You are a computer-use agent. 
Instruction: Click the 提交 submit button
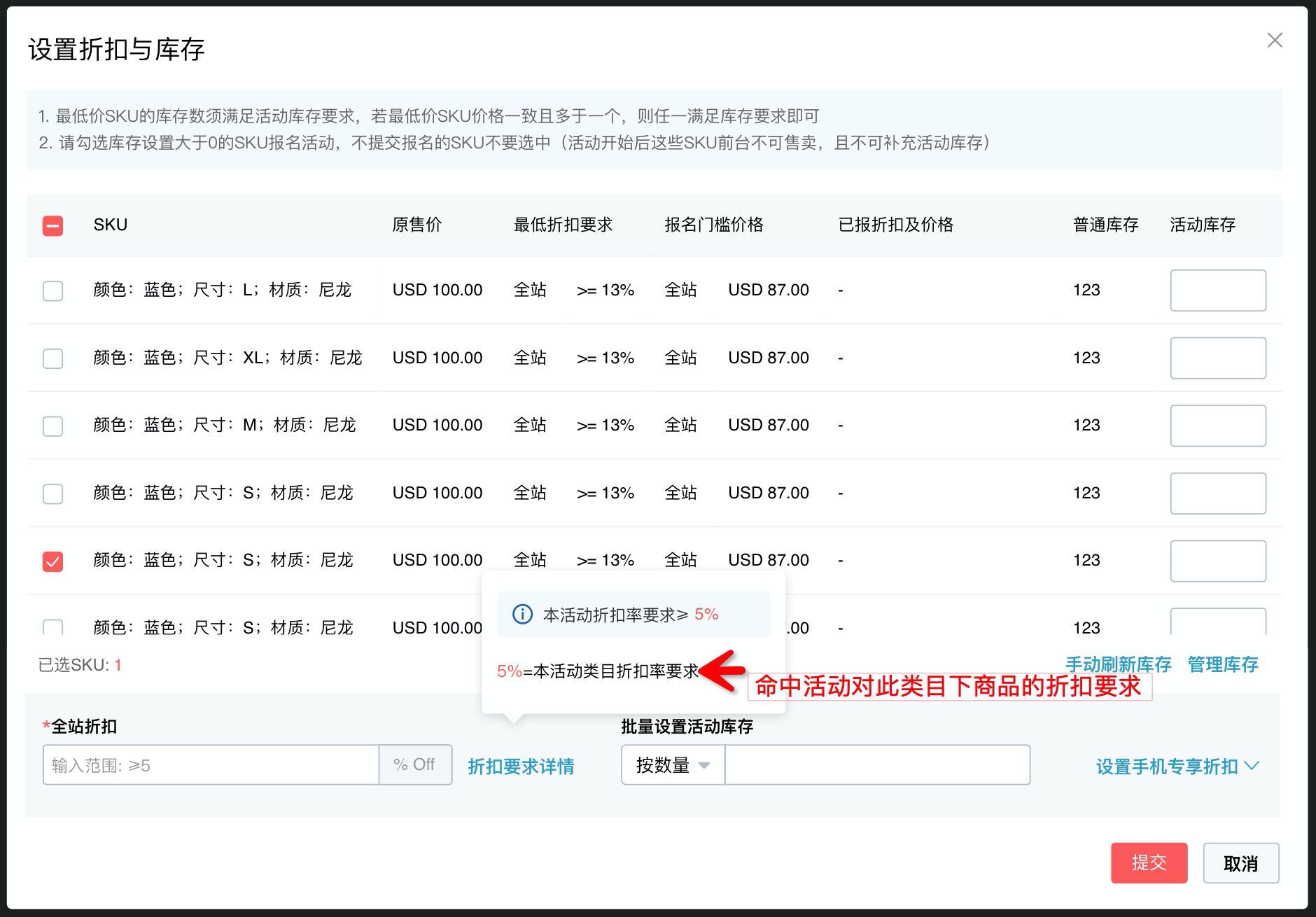[x=1149, y=863]
